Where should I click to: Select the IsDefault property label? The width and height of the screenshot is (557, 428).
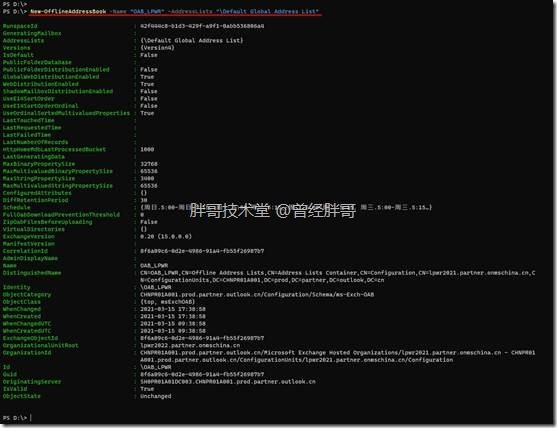[x=18, y=55]
